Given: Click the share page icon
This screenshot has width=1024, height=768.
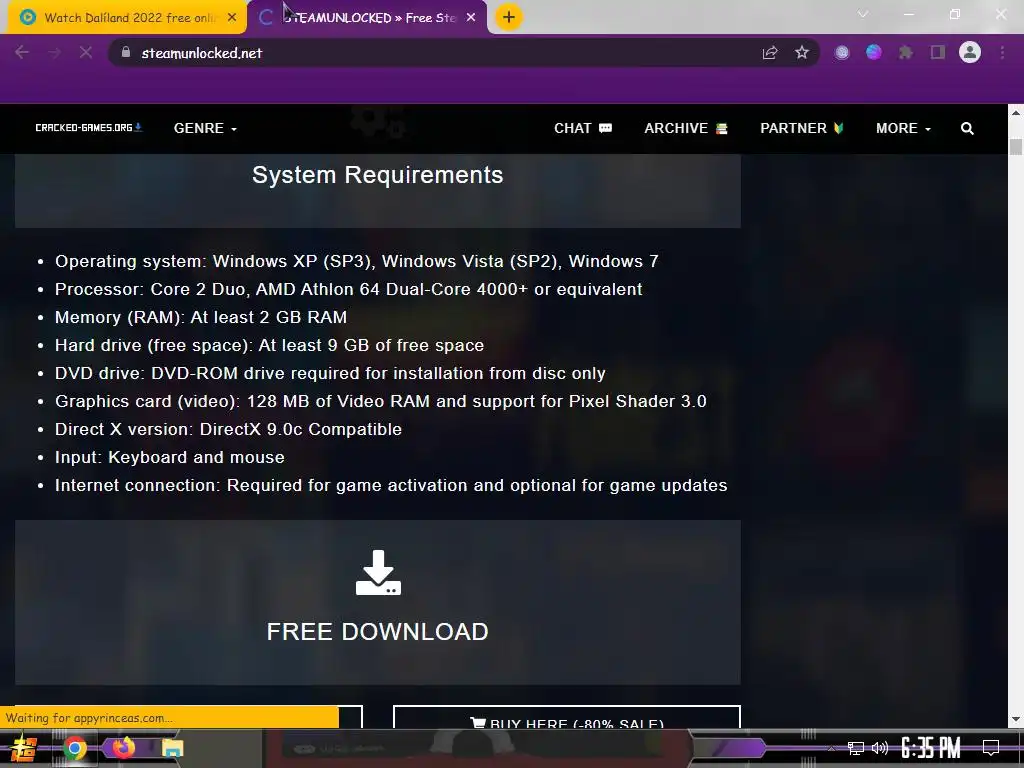Looking at the screenshot, I should (x=770, y=53).
